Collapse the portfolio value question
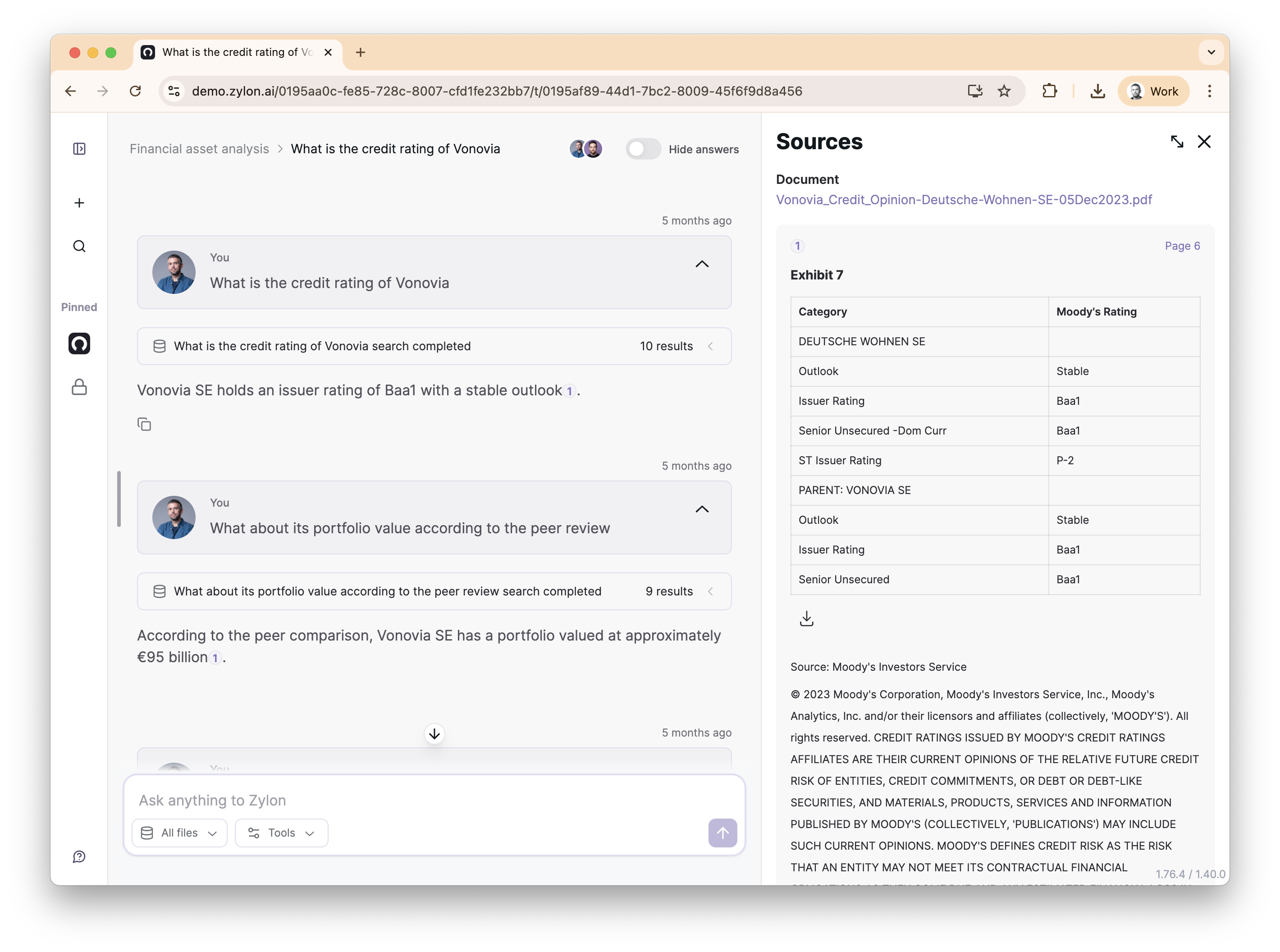The height and width of the screenshot is (952, 1280). coord(702,509)
